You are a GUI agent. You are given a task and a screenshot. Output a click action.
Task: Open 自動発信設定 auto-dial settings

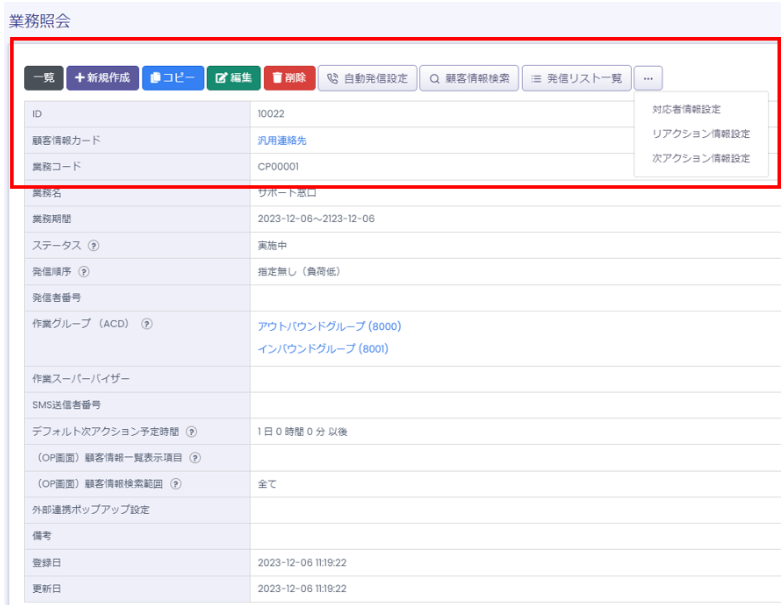coord(366,78)
